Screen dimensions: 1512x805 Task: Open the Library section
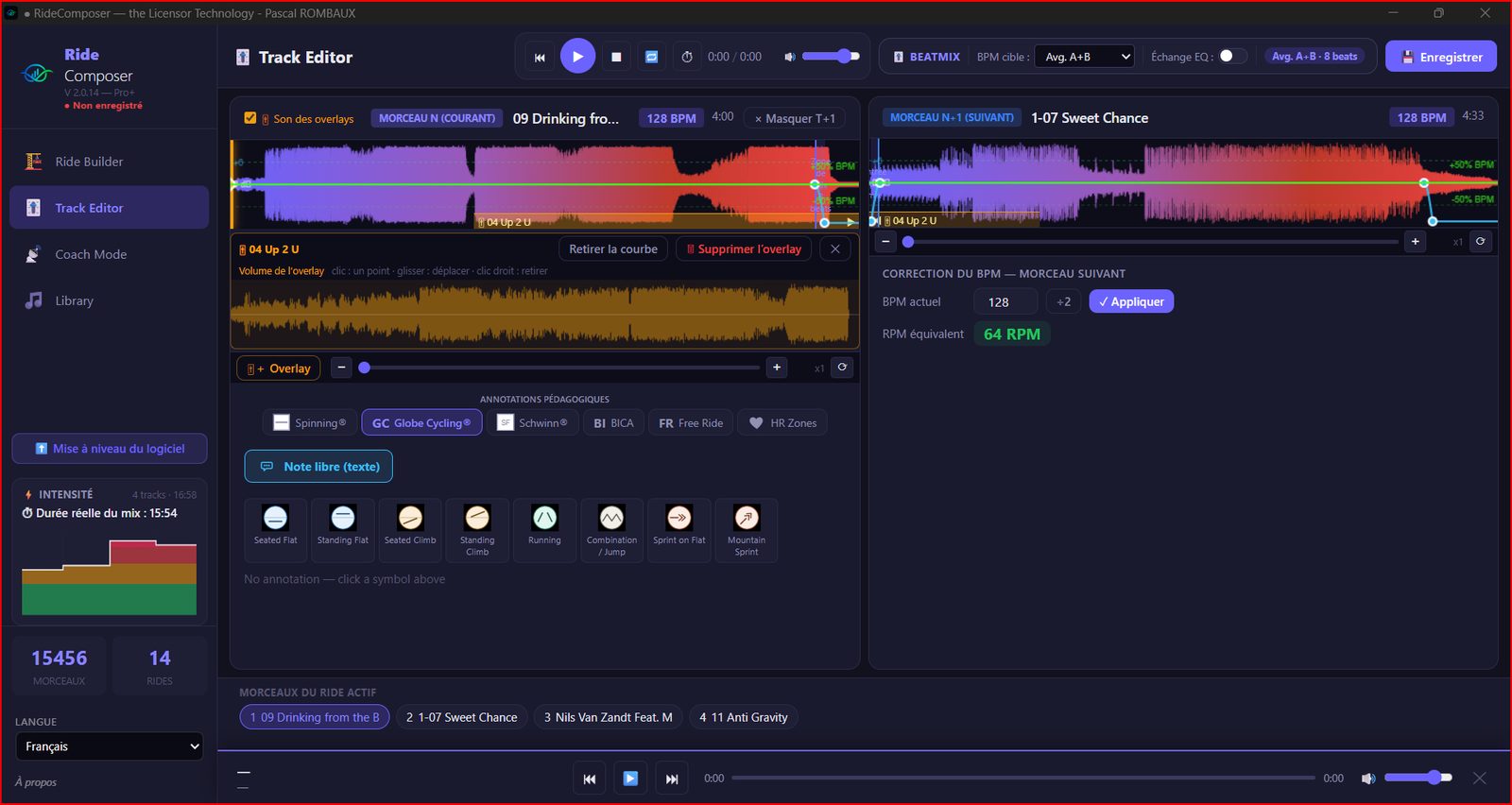pyautogui.click(x=109, y=300)
